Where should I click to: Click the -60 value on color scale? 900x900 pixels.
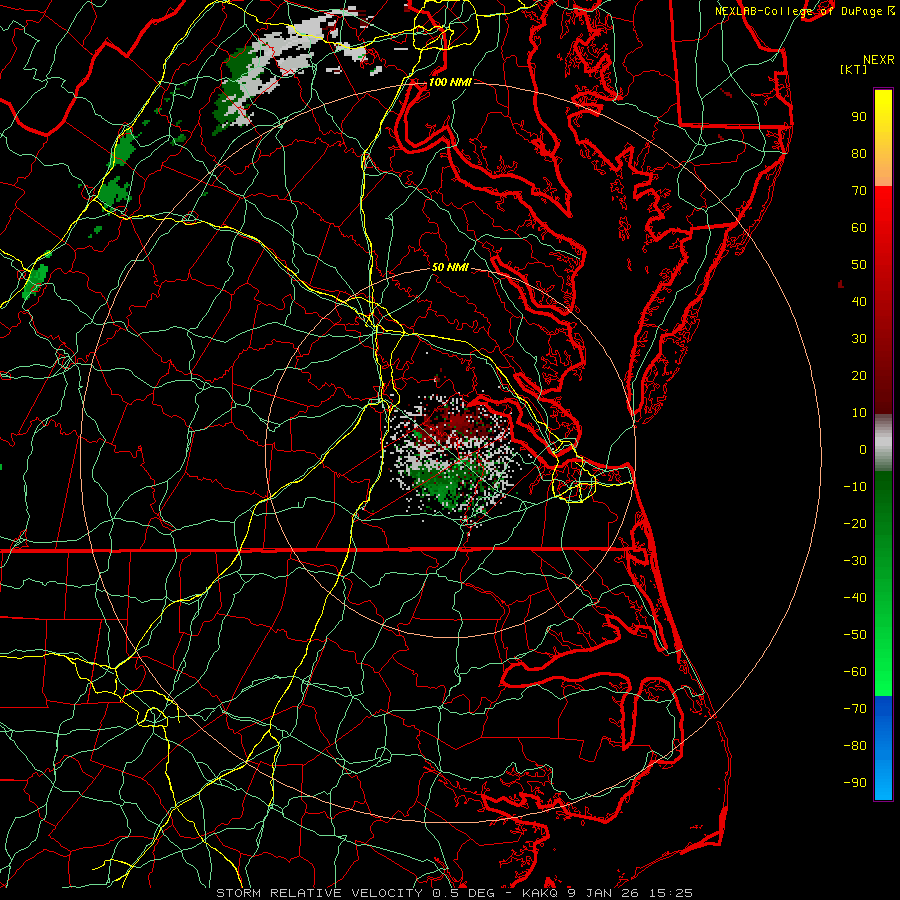(855, 672)
